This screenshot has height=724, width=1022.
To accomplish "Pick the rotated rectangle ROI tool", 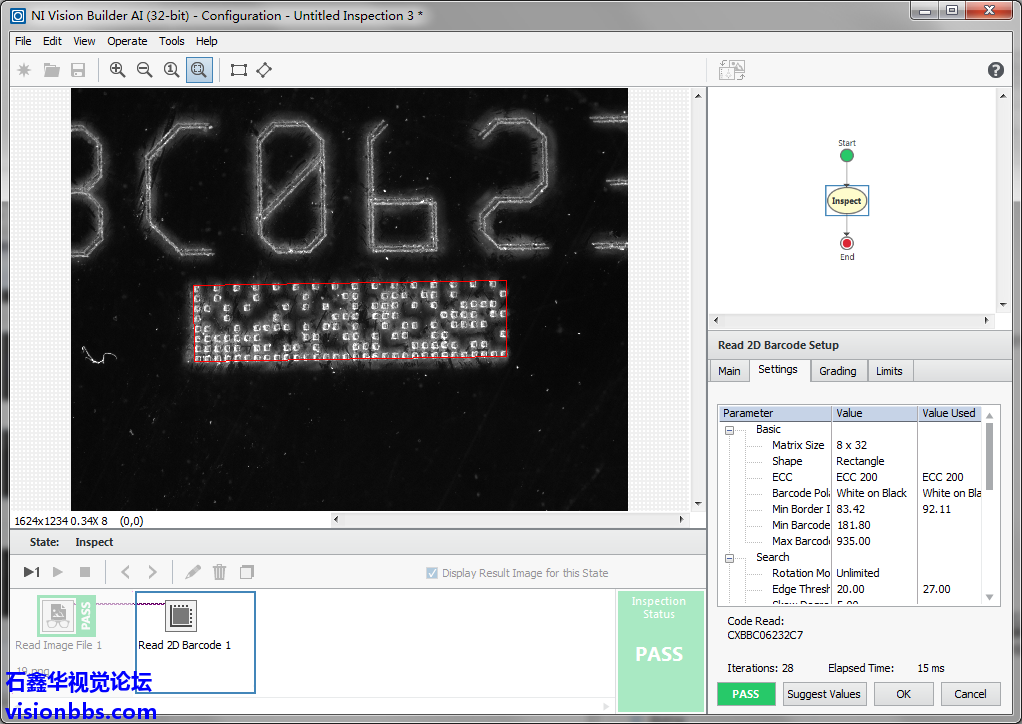I will pos(264,70).
